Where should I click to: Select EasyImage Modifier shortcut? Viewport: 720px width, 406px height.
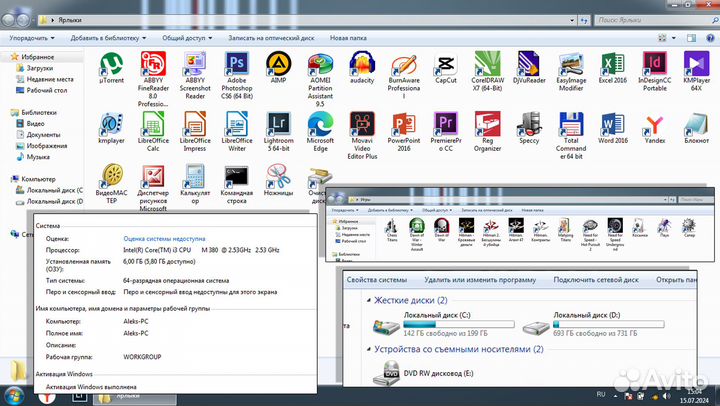(x=571, y=71)
